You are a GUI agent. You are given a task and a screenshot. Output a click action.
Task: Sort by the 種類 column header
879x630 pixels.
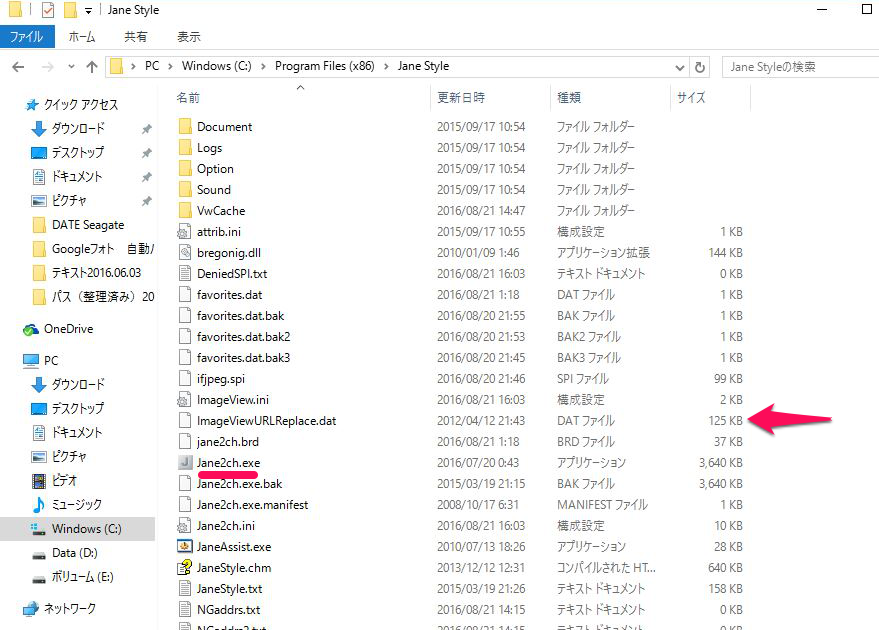569,98
